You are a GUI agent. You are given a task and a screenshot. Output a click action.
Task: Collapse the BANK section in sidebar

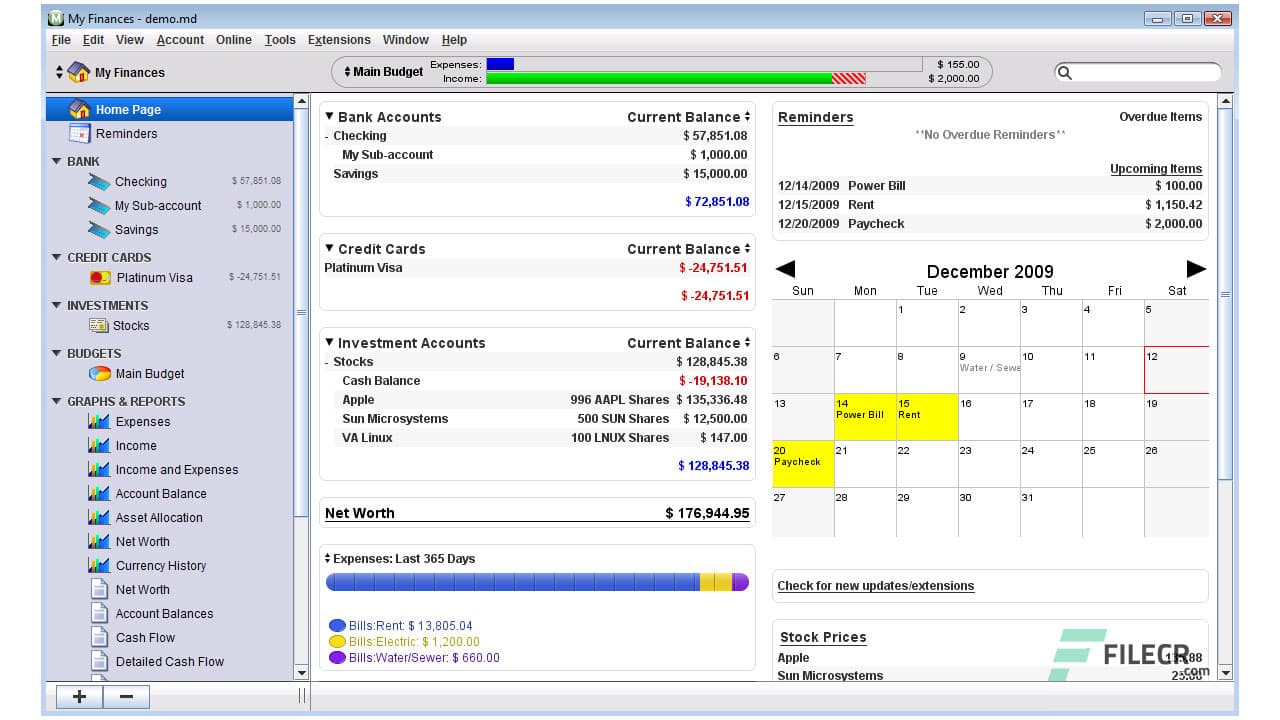(x=57, y=162)
